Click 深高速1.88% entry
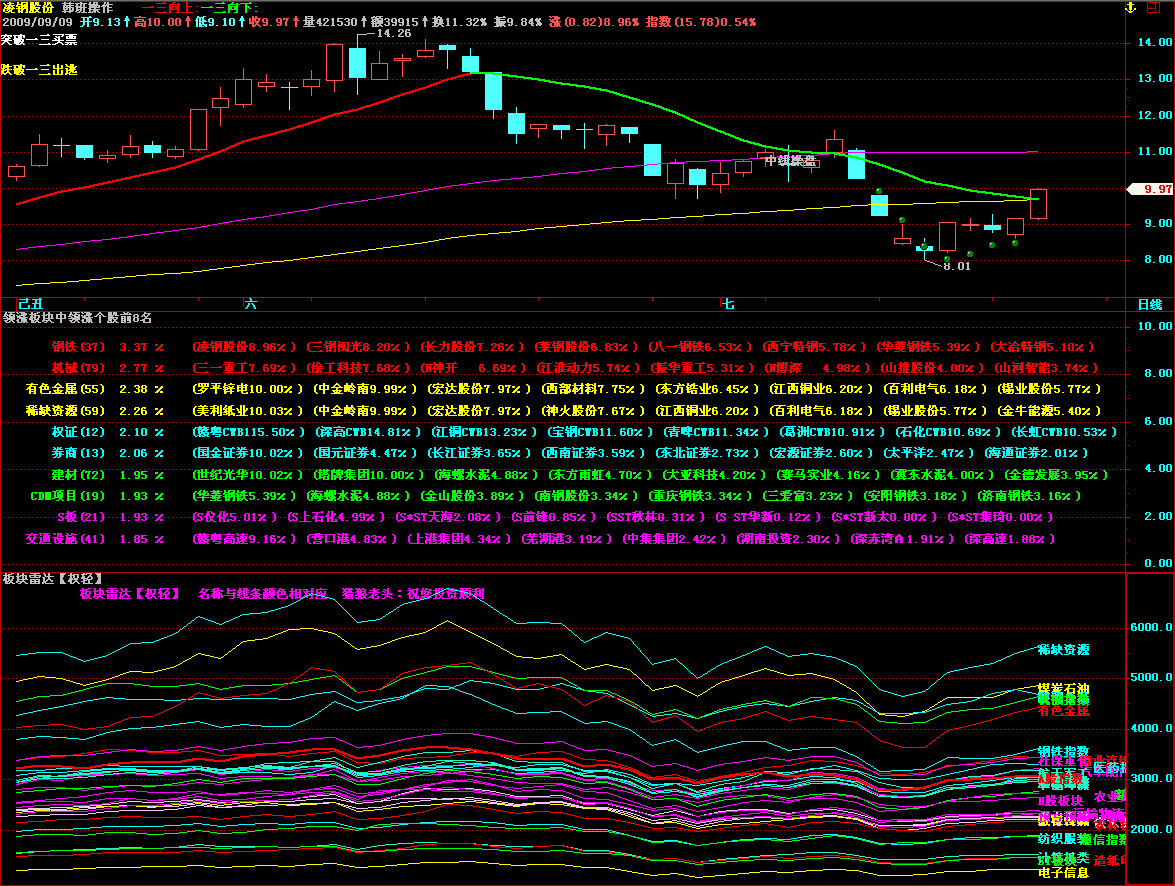 1010,539
